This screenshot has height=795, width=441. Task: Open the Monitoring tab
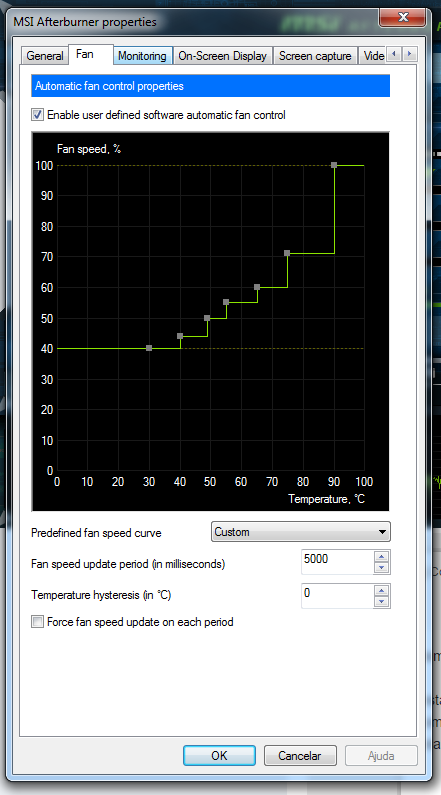click(x=142, y=56)
